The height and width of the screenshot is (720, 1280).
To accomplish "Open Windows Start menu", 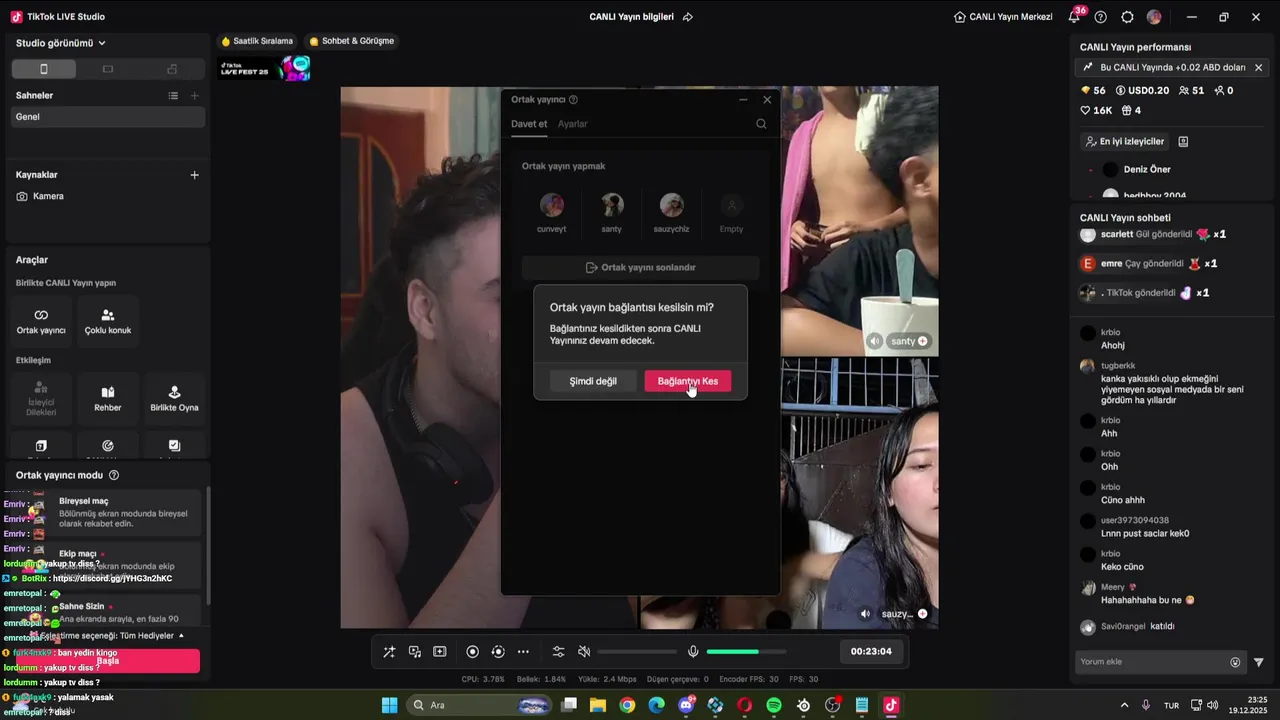I will click(390, 705).
